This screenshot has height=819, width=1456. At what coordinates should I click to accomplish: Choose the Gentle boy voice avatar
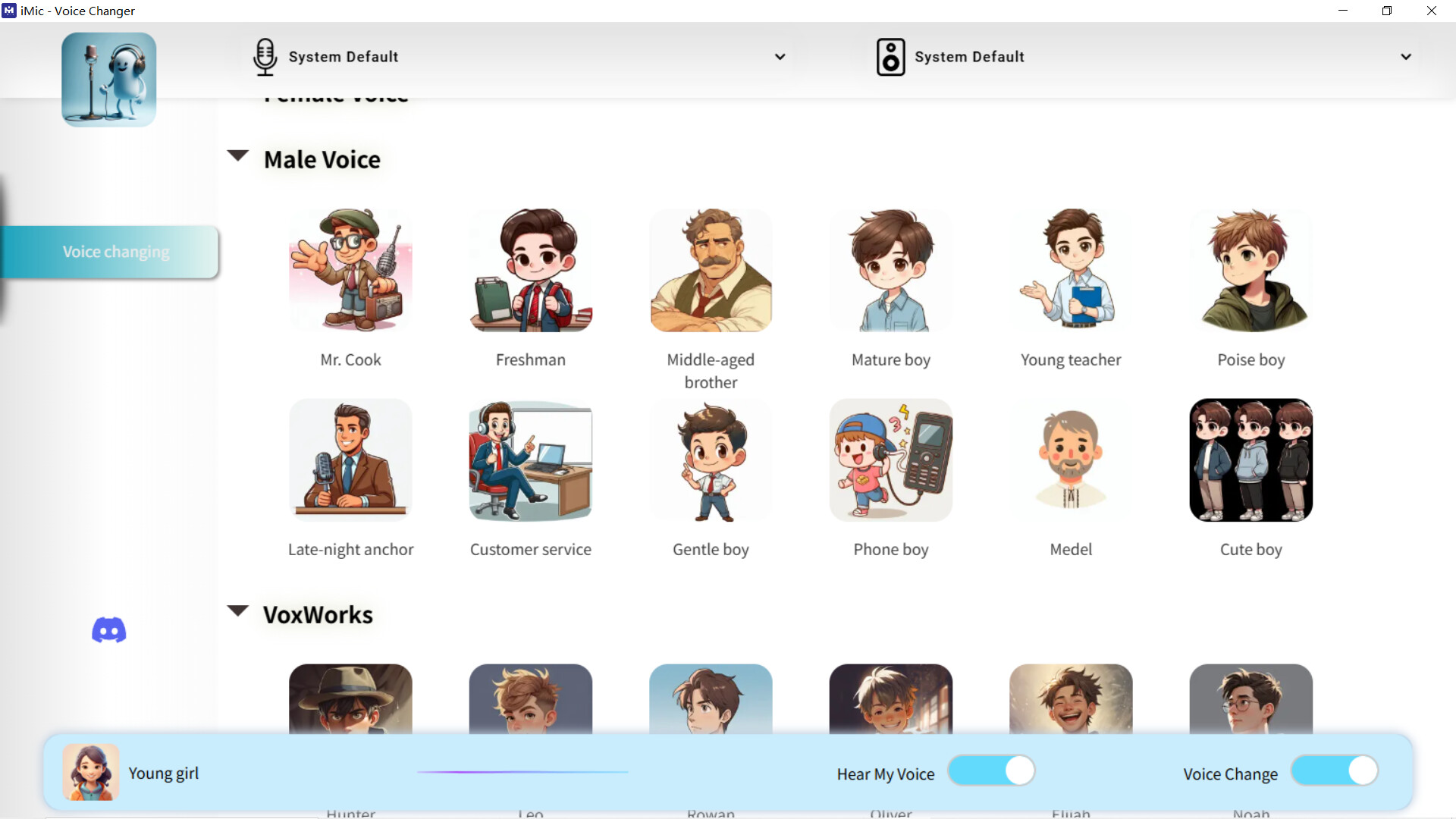click(x=711, y=460)
